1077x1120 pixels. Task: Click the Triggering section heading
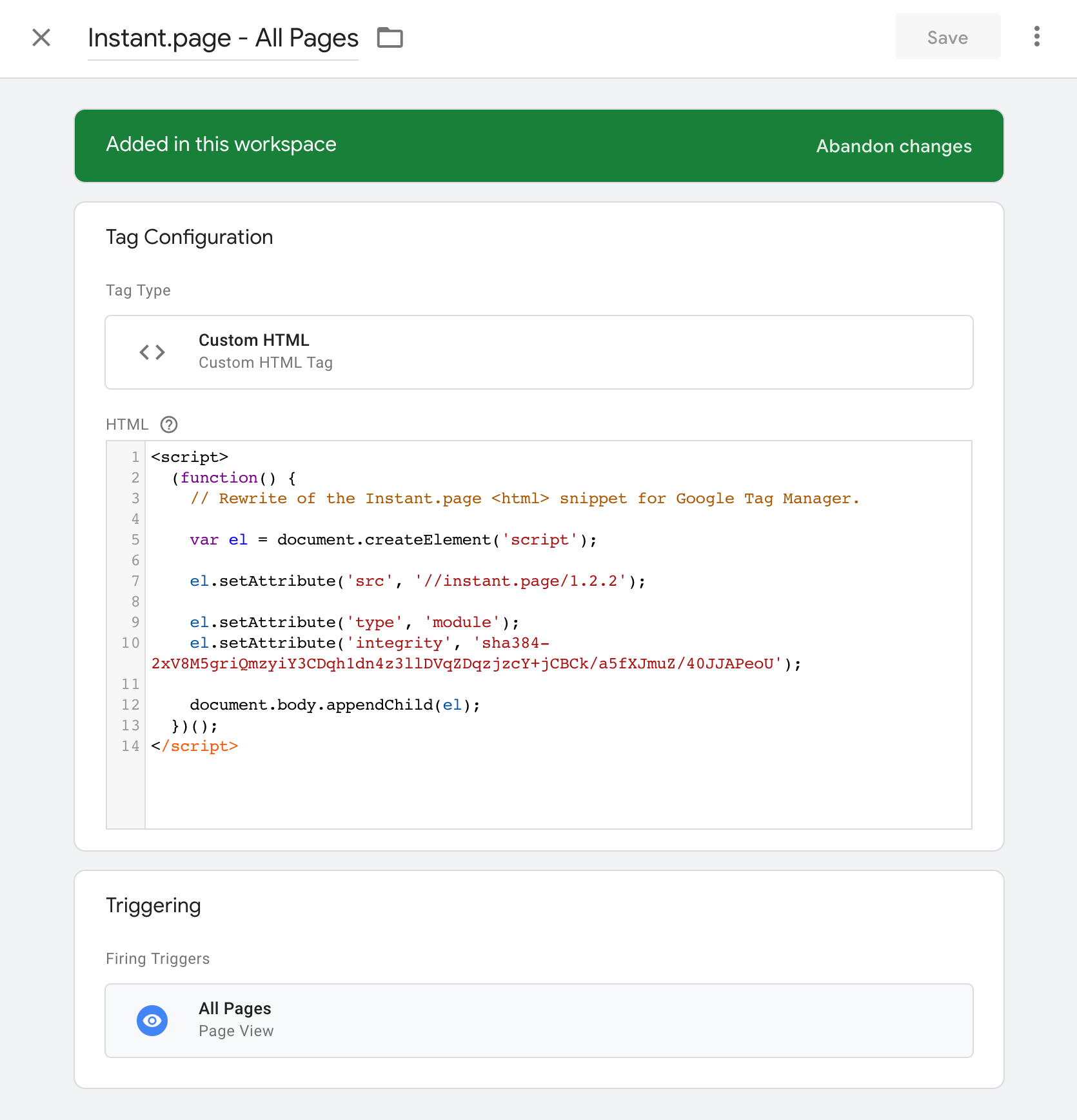(x=153, y=906)
